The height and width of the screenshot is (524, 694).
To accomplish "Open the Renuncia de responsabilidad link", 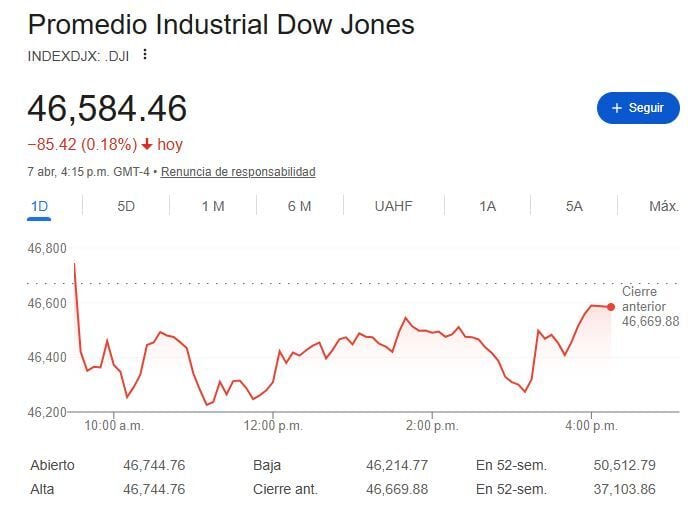I will 238,172.
